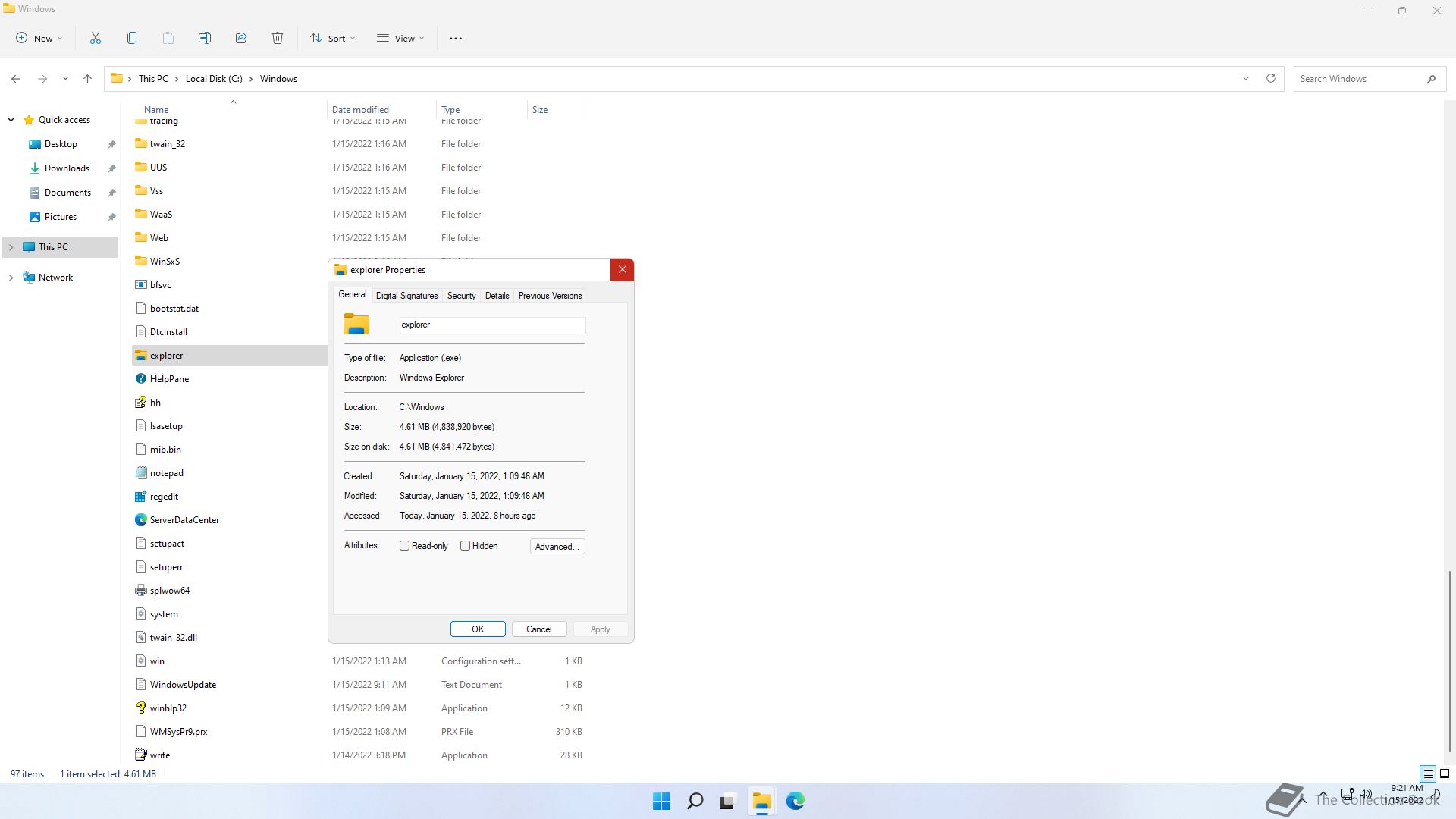
Task: Open recent locations dropdown arrow
Action: (x=65, y=79)
